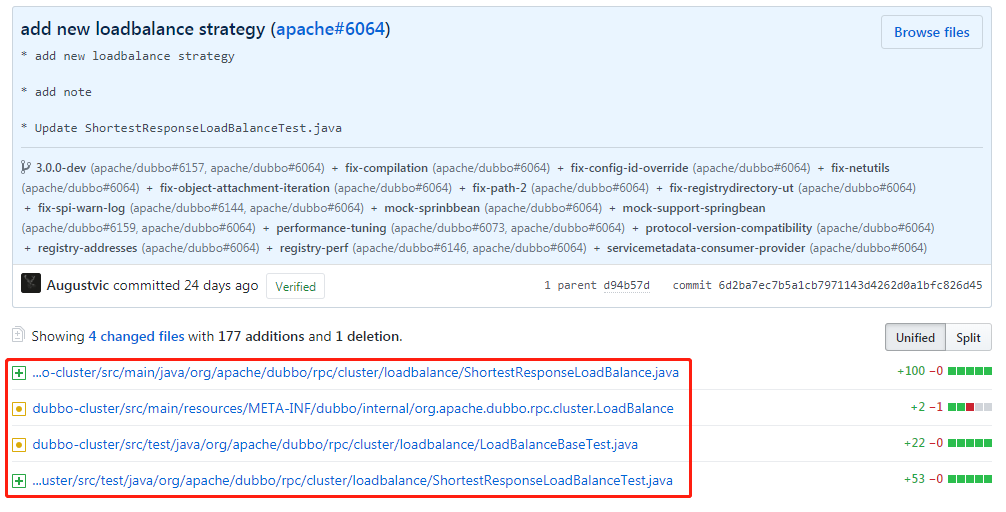This screenshot has height=512, width=1006.
Task: Click the Augustvic avatar image
Action: (x=31, y=284)
